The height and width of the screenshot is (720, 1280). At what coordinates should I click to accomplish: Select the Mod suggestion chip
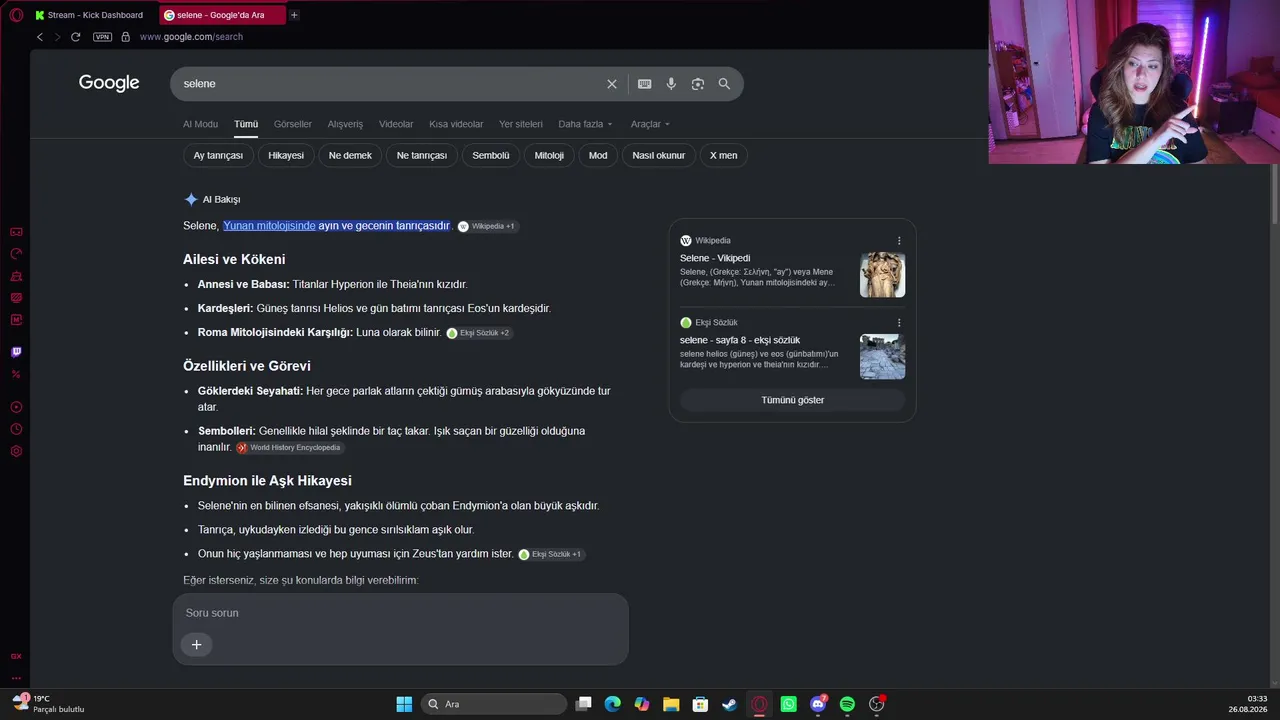(598, 155)
